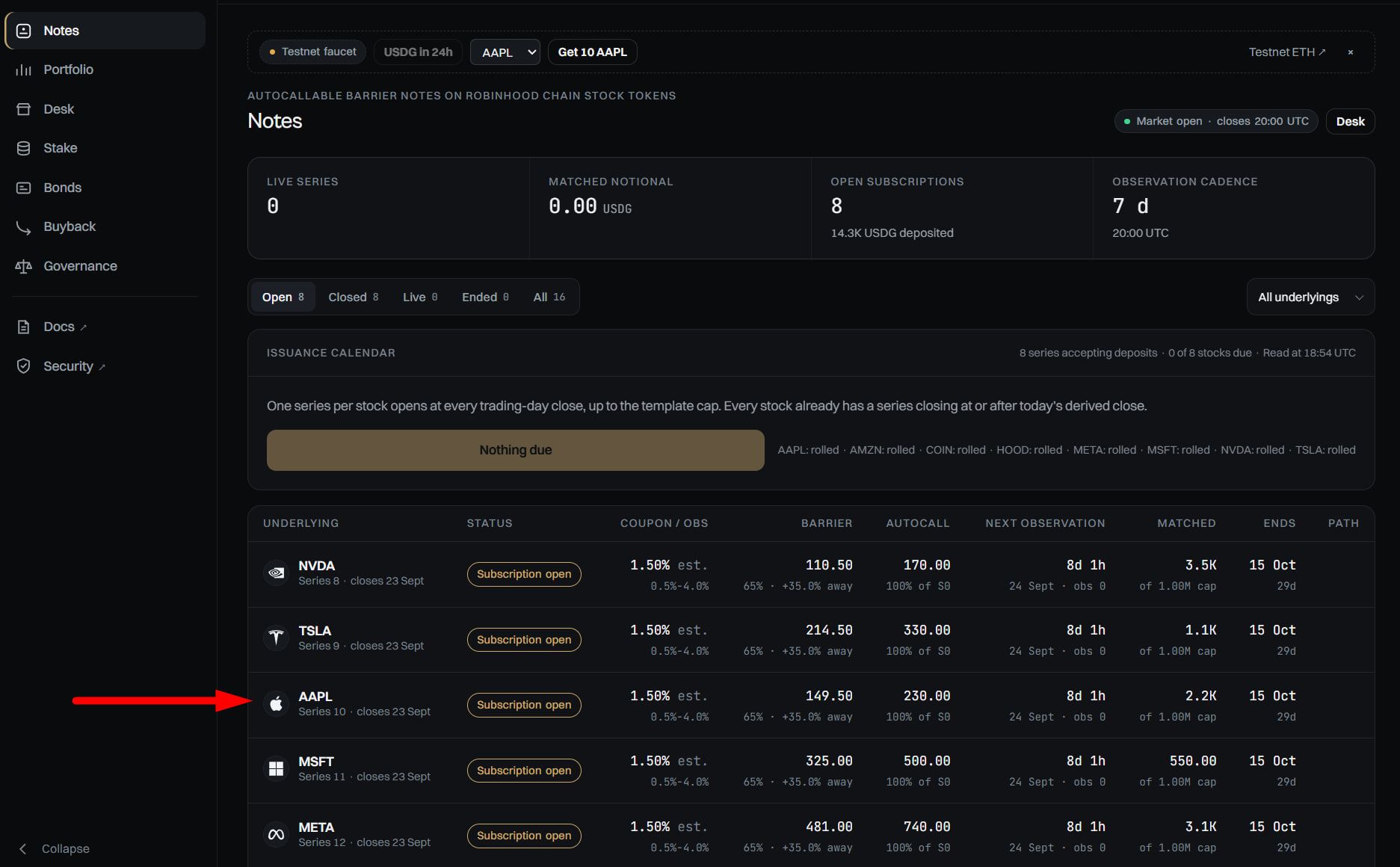Switch to the Closed series tab
1400x867 pixels.
tap(354, 297)
